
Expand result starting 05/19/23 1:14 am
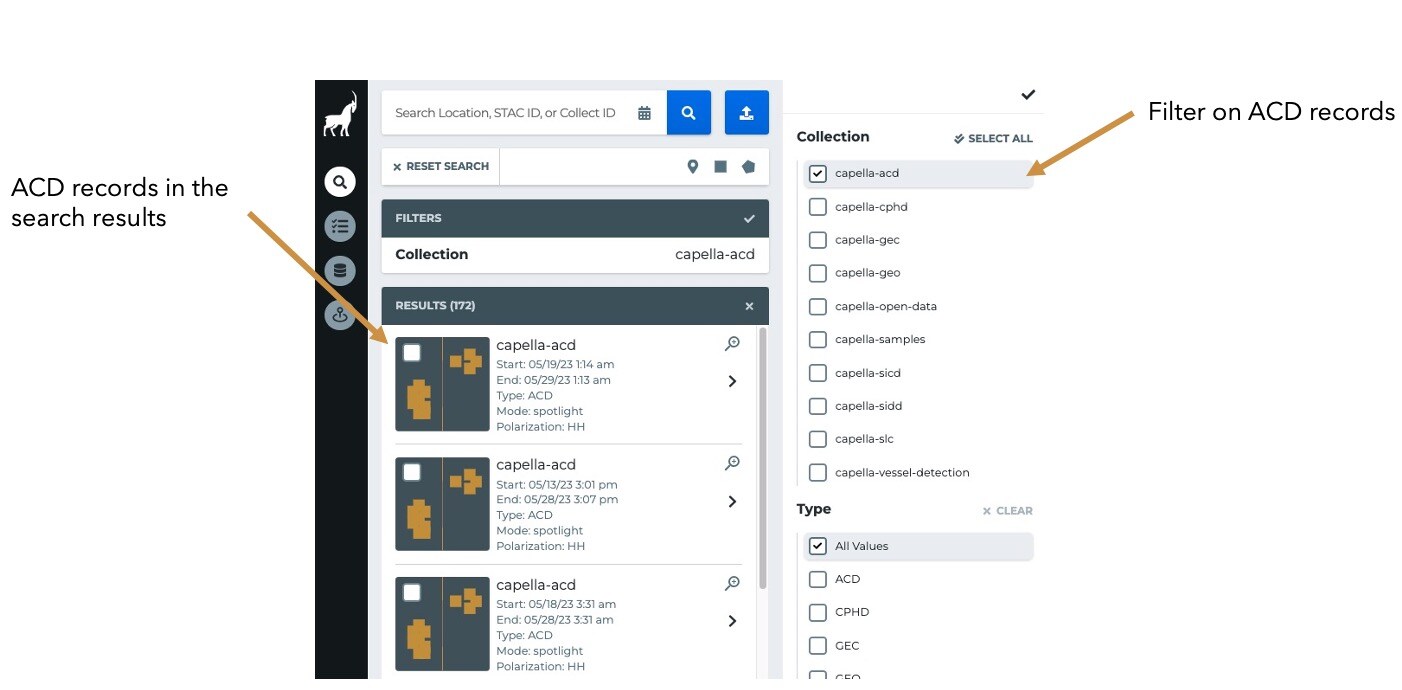(x=732, y=381)
